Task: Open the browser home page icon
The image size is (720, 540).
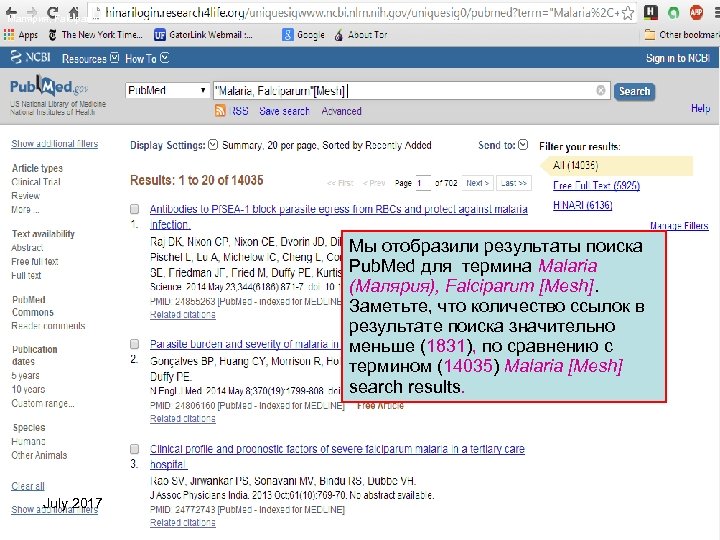Action: (x=73, y=12)
